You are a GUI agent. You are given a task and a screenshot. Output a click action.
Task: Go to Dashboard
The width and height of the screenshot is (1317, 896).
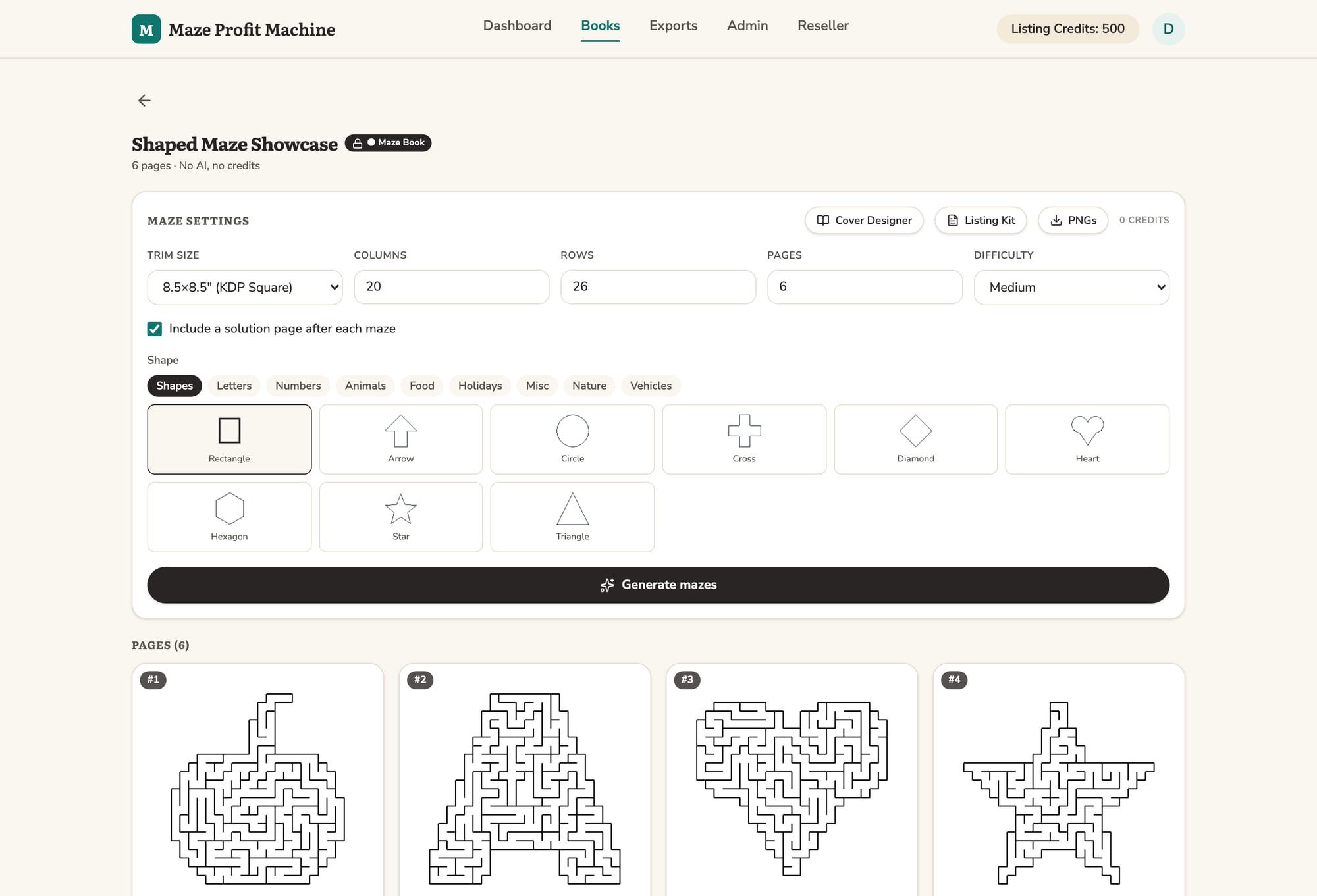[x=517, y=26]
